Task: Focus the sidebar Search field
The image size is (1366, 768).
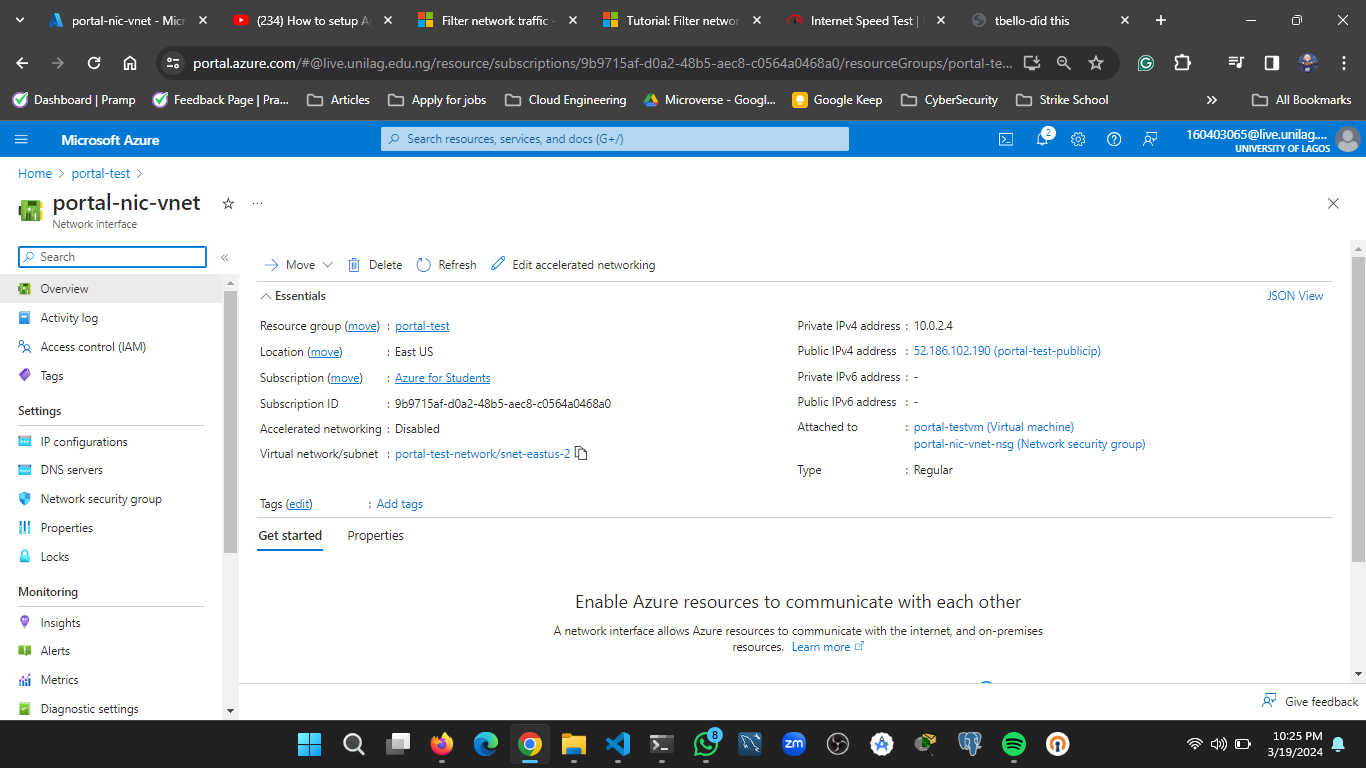Action: (112, 257)
